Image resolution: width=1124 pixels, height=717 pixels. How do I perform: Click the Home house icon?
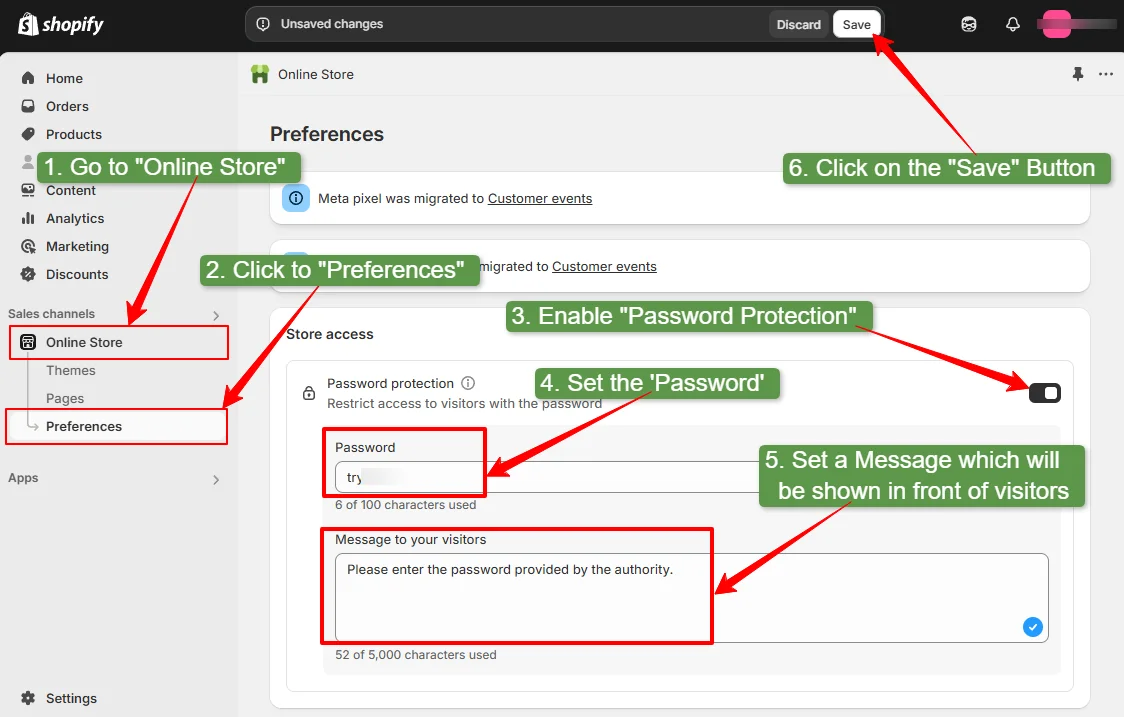pos(28,77)
